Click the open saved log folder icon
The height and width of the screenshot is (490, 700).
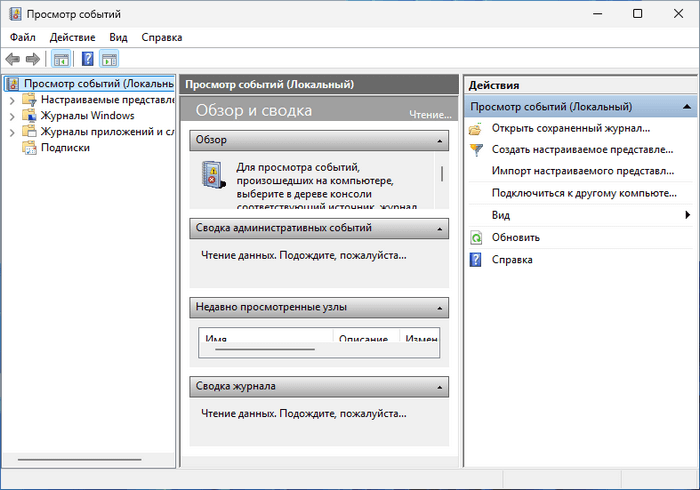476,128
